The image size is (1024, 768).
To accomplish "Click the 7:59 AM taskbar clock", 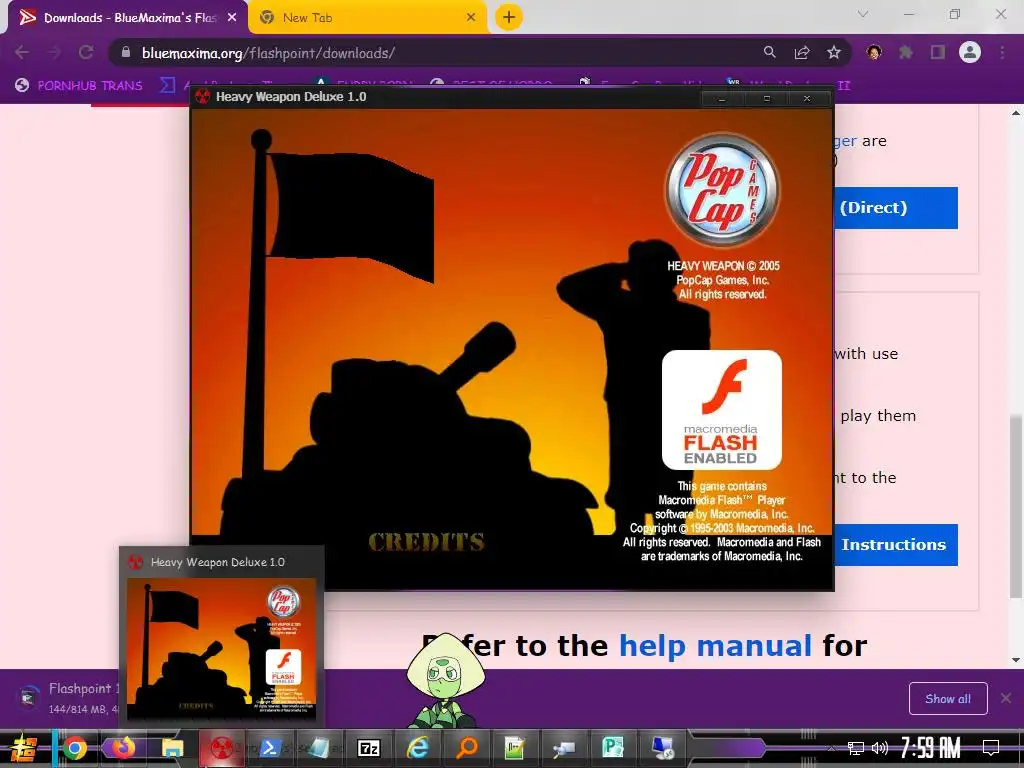I will [x=931, y=748].
